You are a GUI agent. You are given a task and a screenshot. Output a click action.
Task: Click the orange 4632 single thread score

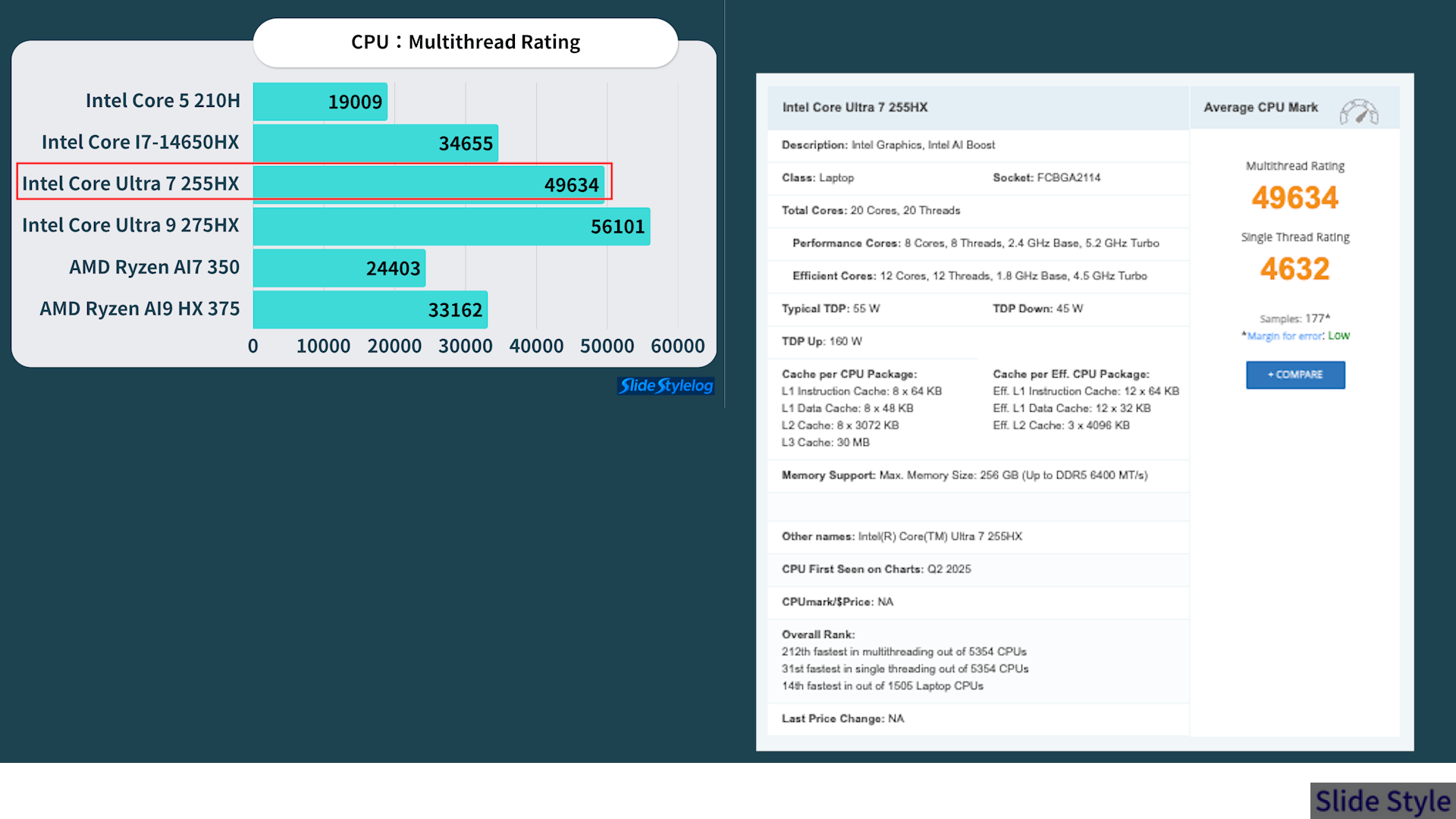coord(1294,269)
